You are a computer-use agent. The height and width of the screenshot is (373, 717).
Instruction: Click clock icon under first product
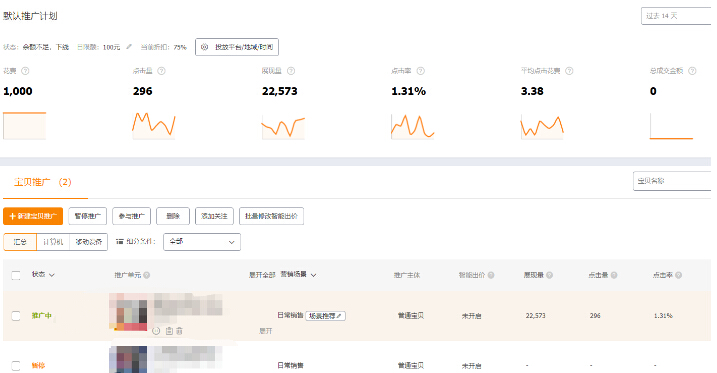[156, 330]
